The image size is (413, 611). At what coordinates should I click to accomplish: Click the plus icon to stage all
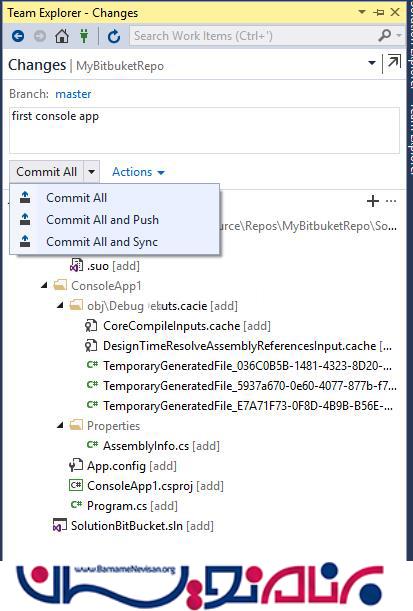pyautogui.click(x=373, y=201)
